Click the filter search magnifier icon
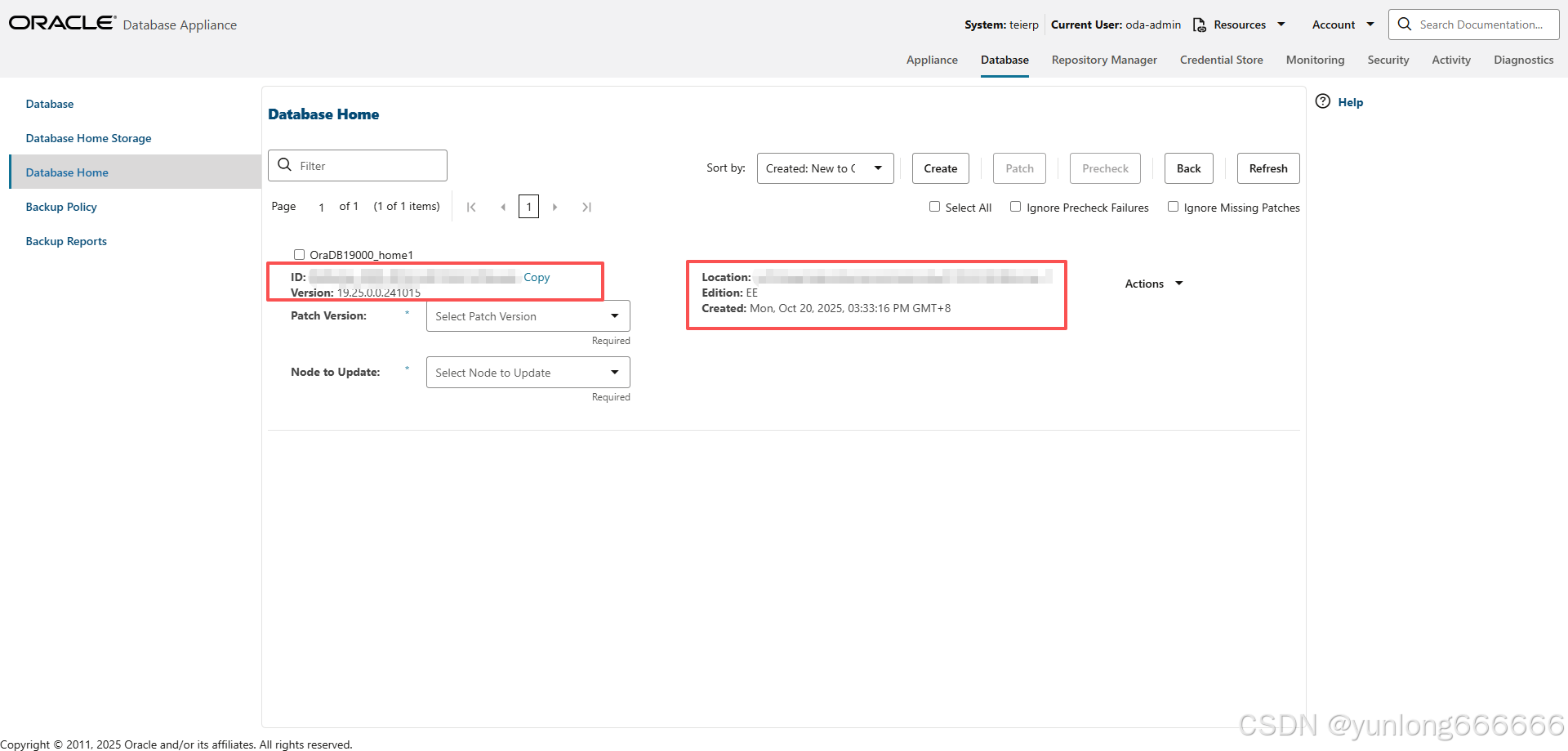This screenshot has height=751, width=1568. [x=284, y=165]
